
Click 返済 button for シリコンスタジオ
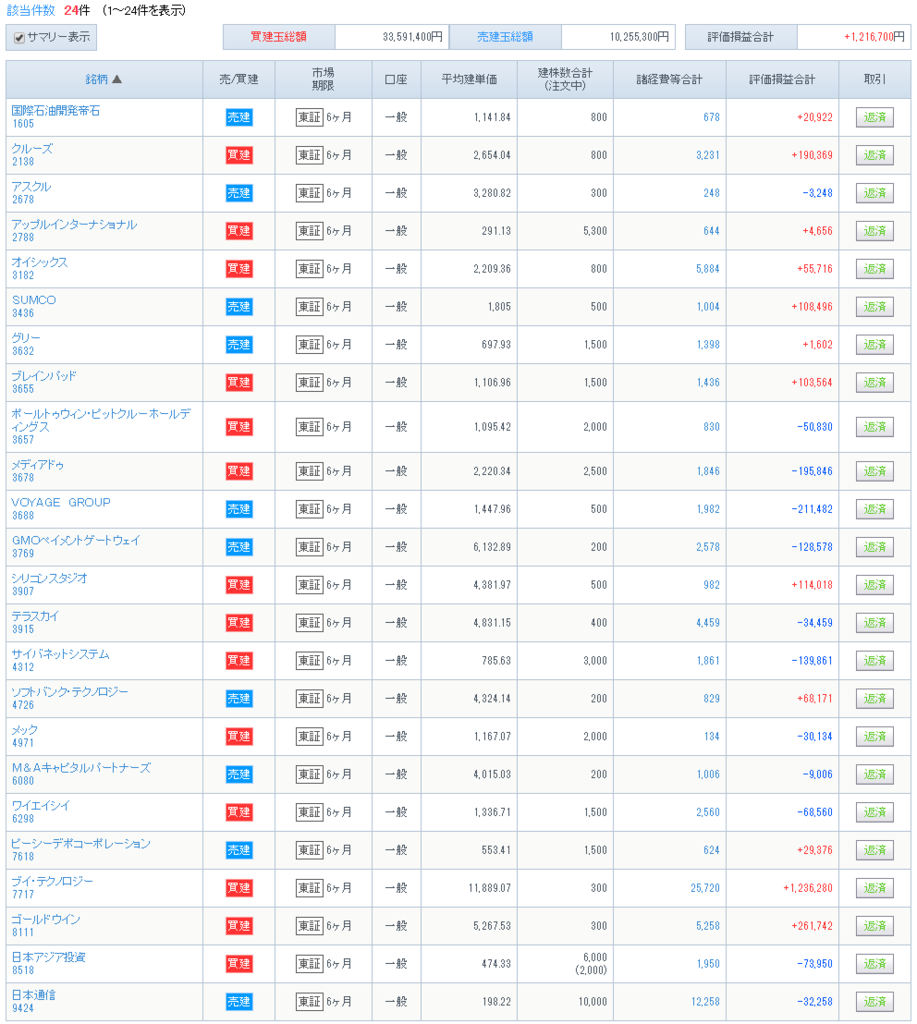tap(875, 585)
